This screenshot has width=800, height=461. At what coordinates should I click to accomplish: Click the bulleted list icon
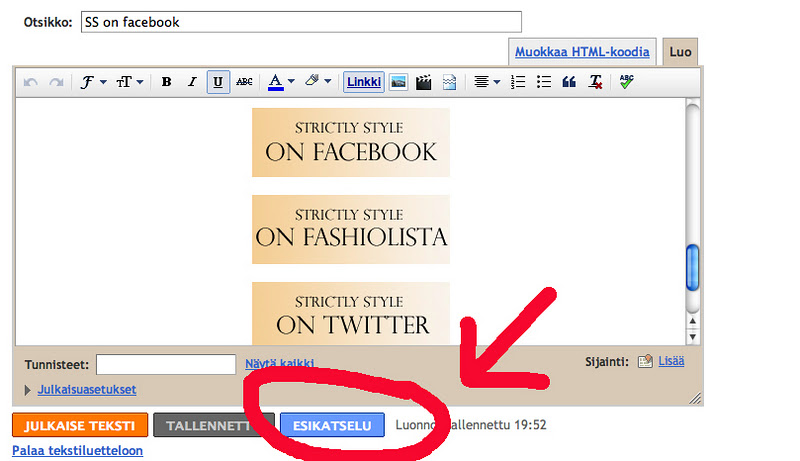(x=544, y=82)
